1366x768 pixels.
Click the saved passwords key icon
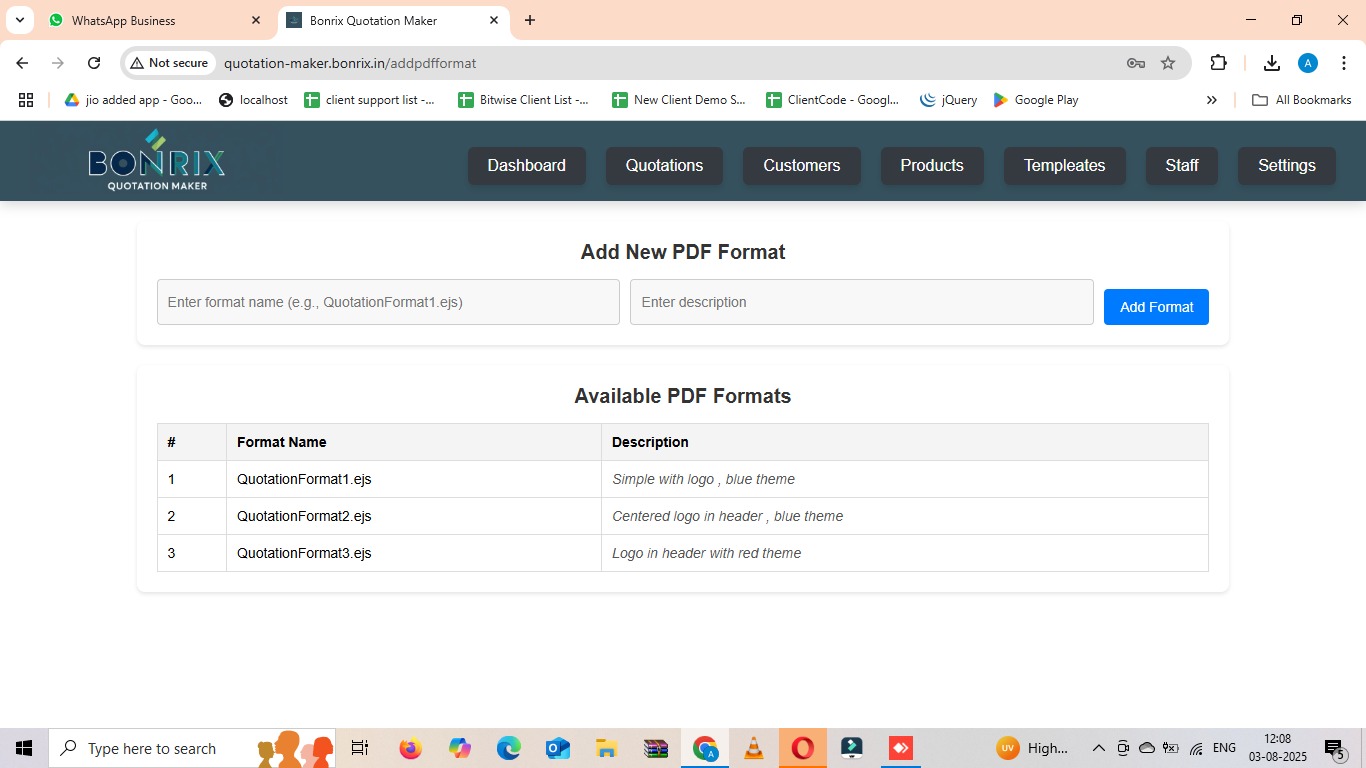coord(1135,63)
